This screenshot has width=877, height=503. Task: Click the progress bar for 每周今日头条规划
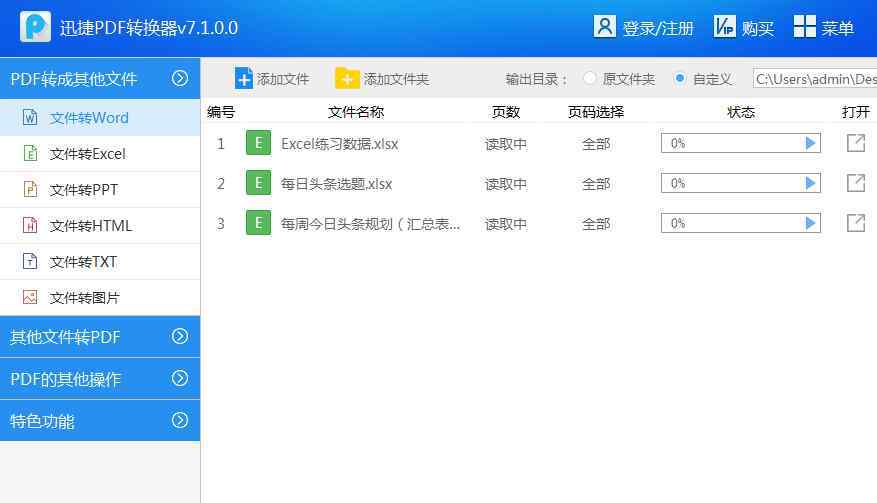tap(741, 223)
